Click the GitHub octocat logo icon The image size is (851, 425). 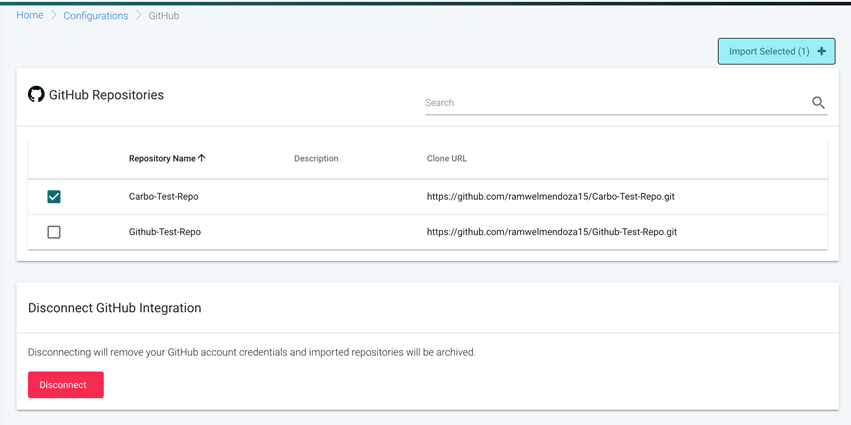pyautogui.click(x=36, y=94)
